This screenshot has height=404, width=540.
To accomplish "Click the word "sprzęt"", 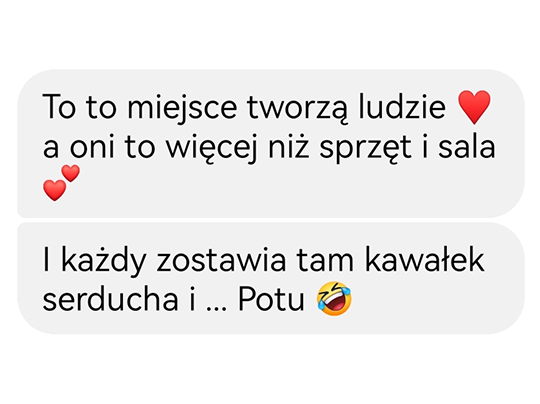I will [x=365, y=149].
